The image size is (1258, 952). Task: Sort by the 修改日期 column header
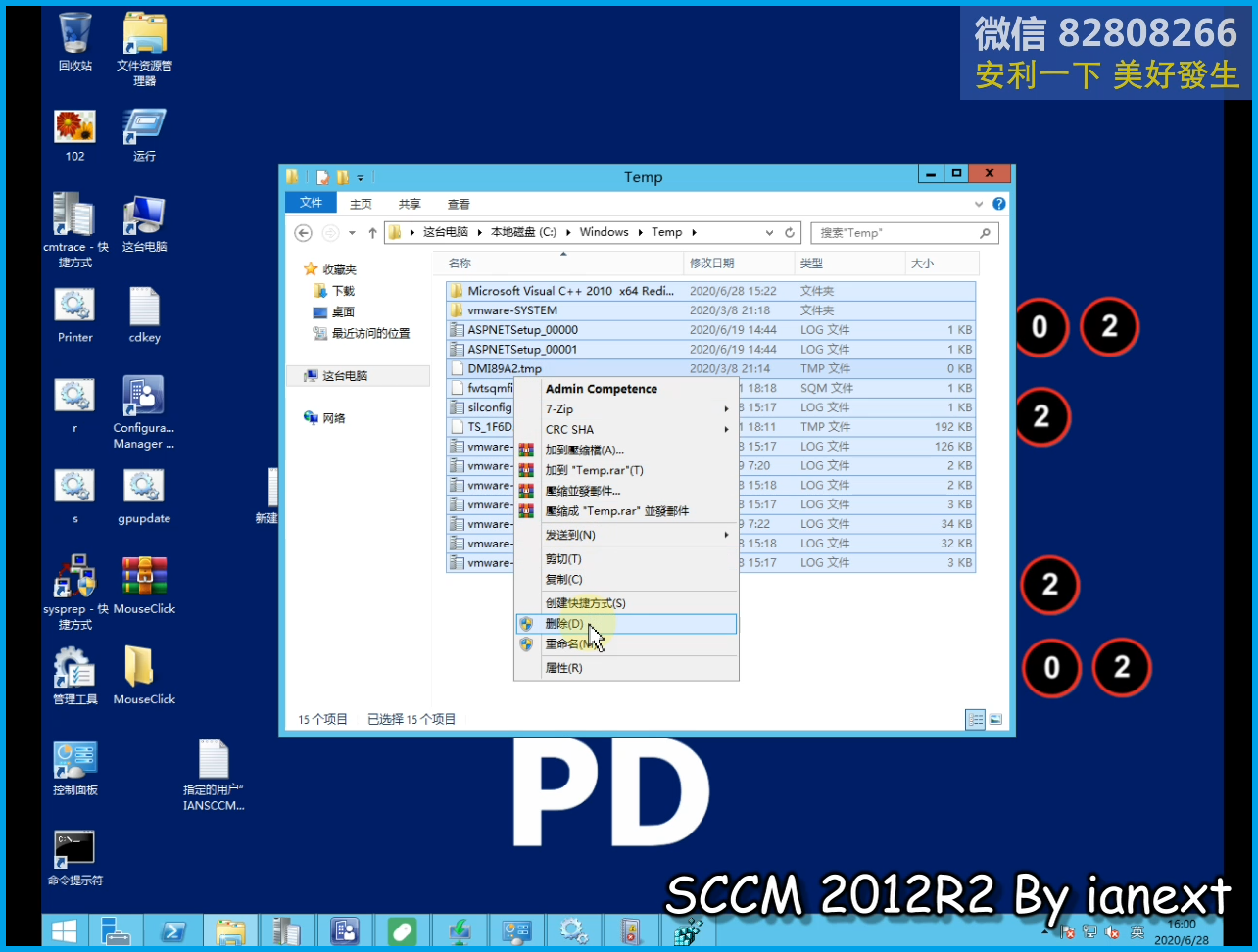739,263
